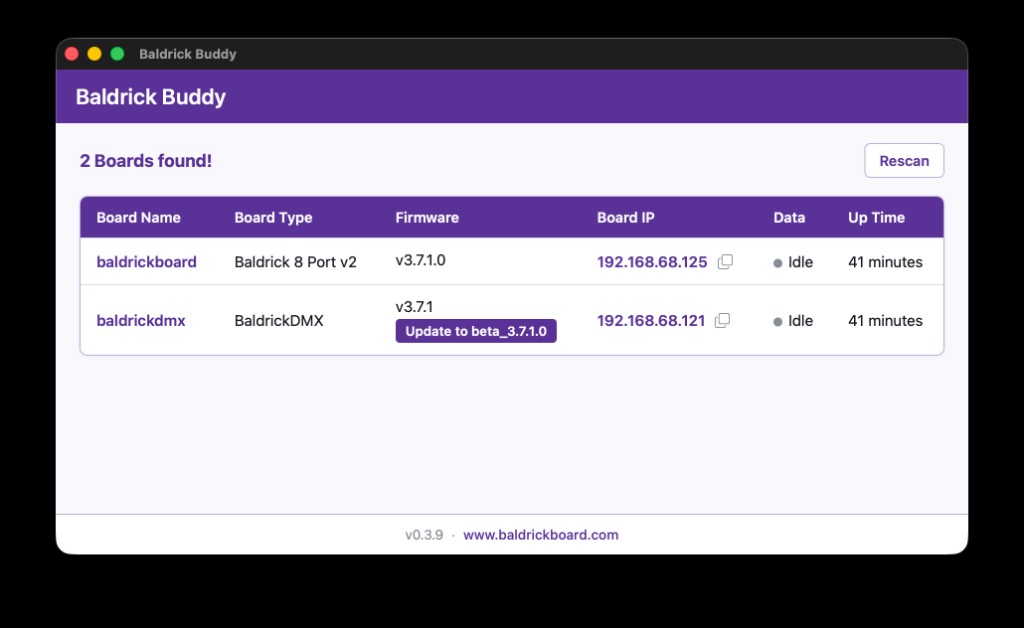Click the Rescan button
The width and height of the screenshot is (1024, 628).
[904, 161]
